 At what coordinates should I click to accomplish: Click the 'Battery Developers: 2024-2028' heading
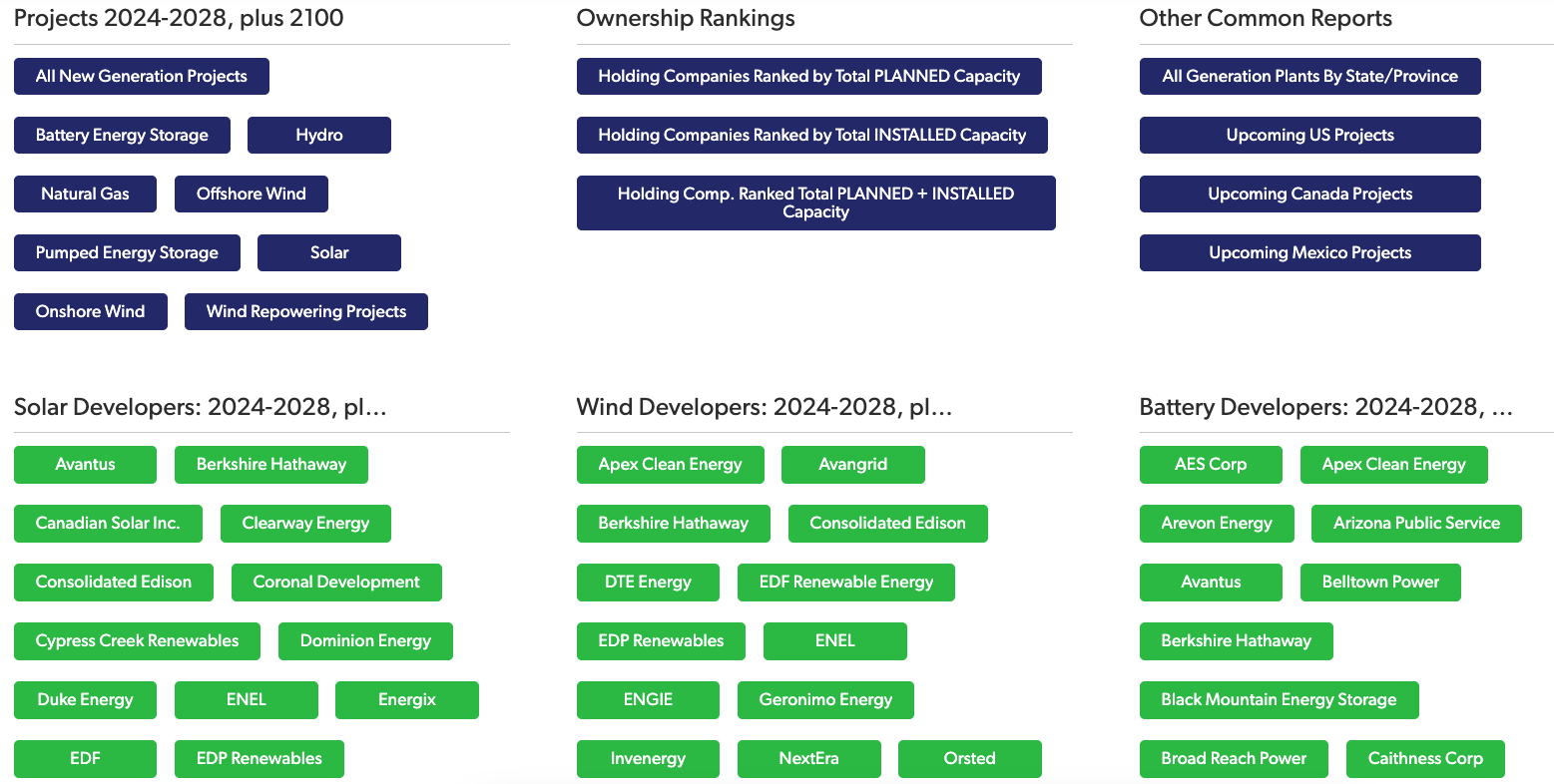click(x=1326, y=407)
